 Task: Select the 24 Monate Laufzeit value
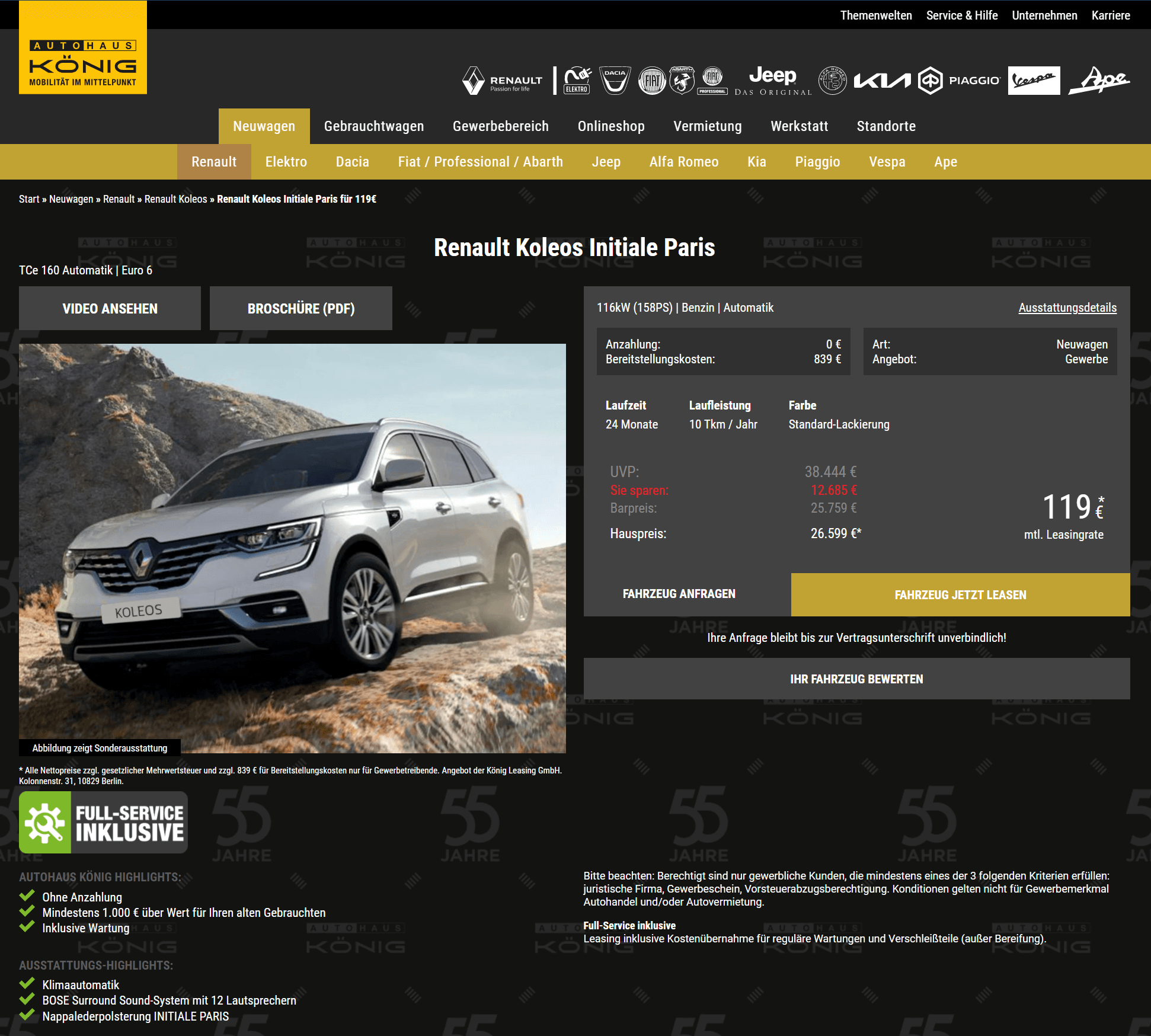[x=632, y=424]
